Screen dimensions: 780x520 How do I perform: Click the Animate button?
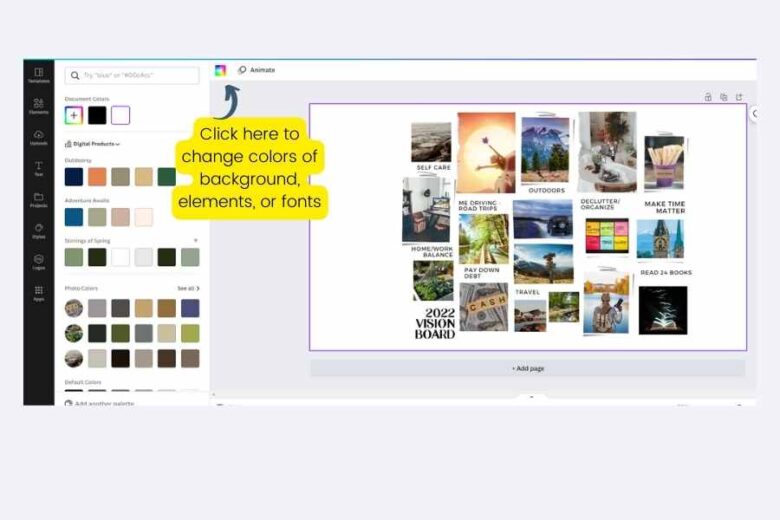click(x=256, y=70)
